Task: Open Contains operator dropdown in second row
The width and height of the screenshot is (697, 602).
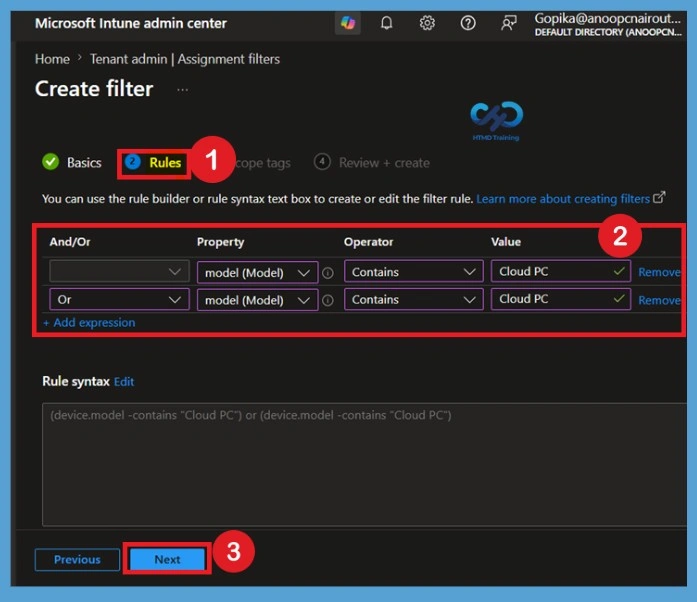Action: point(413,300)
